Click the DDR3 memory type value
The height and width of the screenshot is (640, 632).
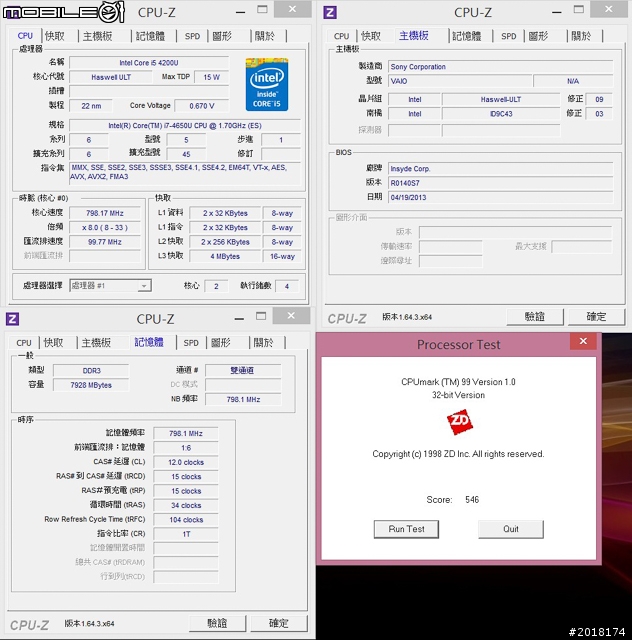pyautogui.click(x=91, y=371)
